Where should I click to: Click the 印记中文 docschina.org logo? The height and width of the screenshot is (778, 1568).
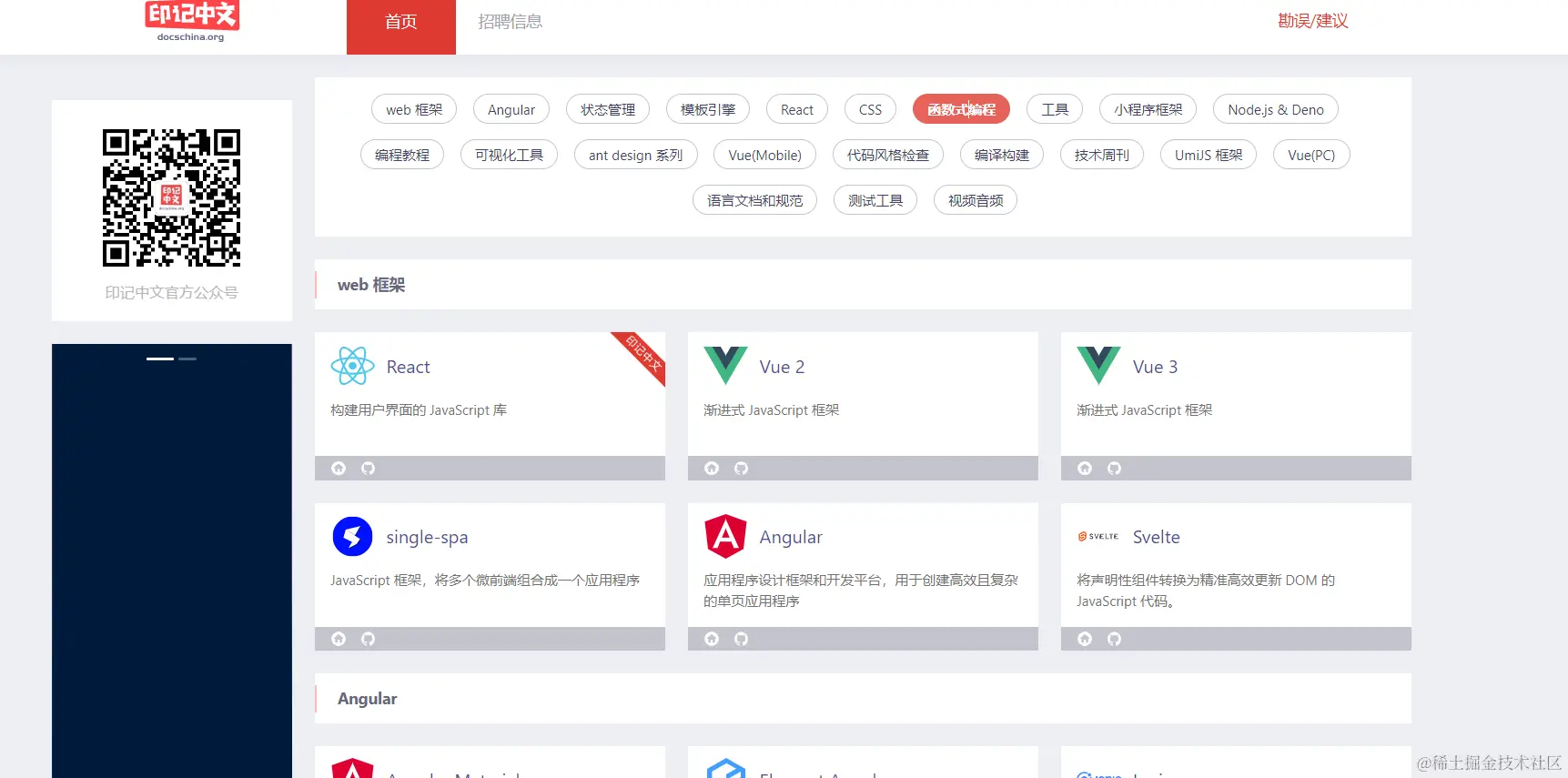[191, 21]
